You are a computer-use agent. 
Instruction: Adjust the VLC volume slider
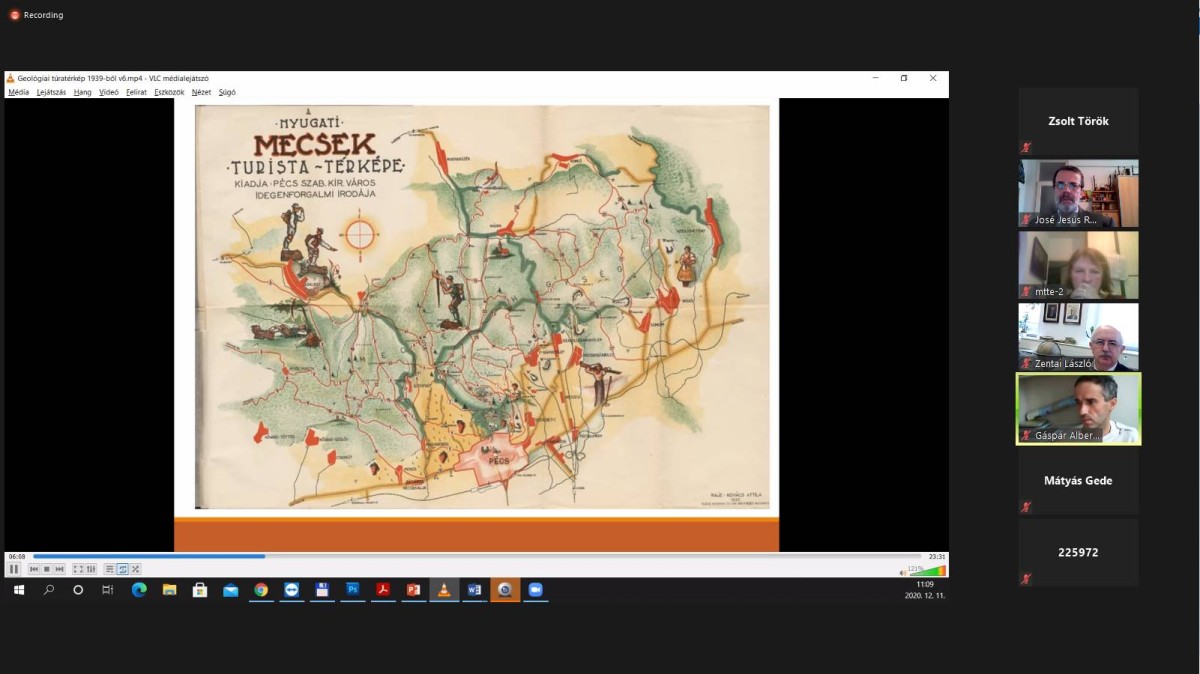tap(926, 570)
